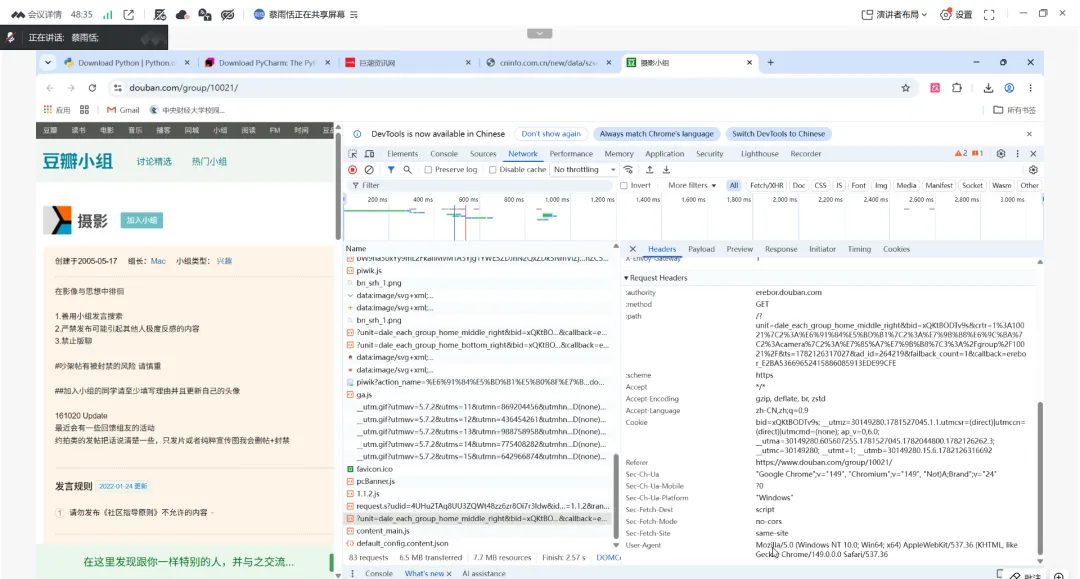Open DevTools three-dot customize menu
This screenshot has height=579, width=1080.
click(1017, 154)
